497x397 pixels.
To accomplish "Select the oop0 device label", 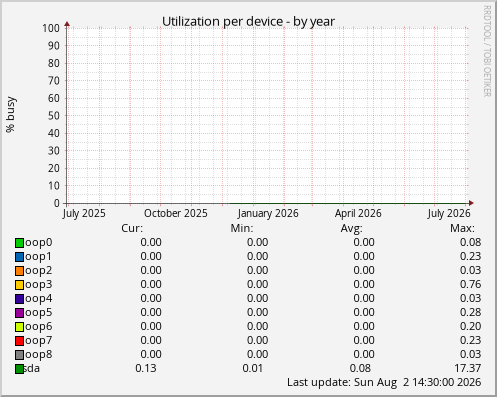I will click(x=38, y=243).
